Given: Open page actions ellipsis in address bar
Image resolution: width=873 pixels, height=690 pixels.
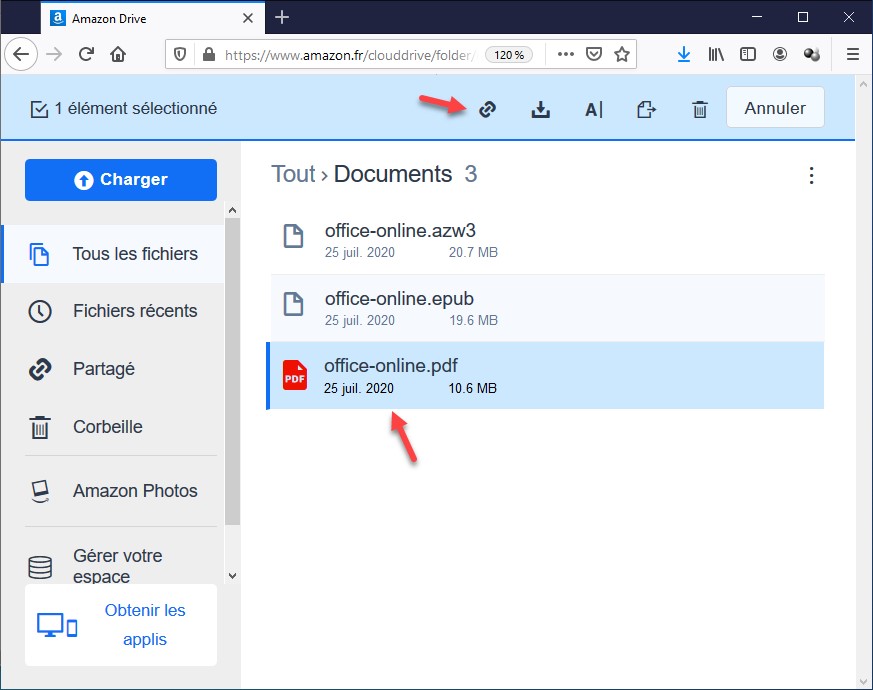Looking at the screenshot, I should [x=566, y=55].
